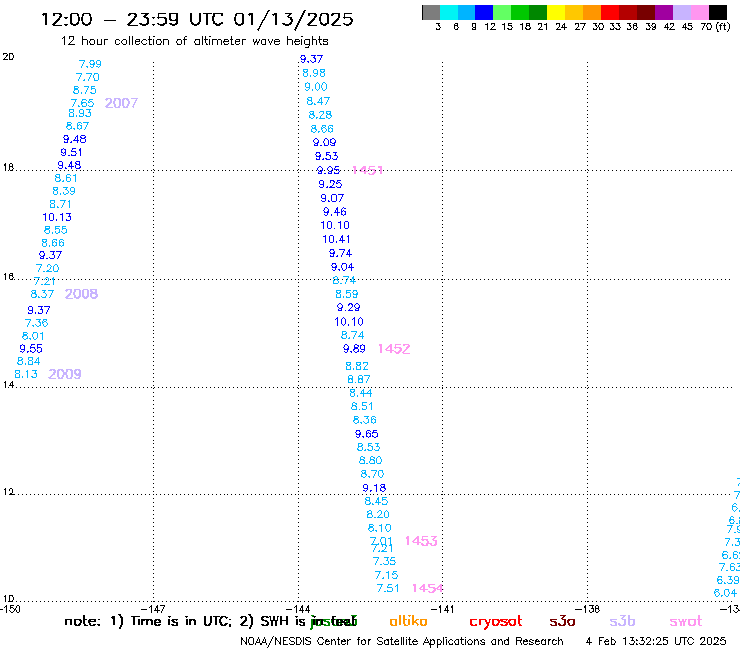Image resolution: width=740 pixels, height=650 pixels.
Task: Pick the yellow swatch in the legend
Action: pyautogui.click(x=556, y=12)
